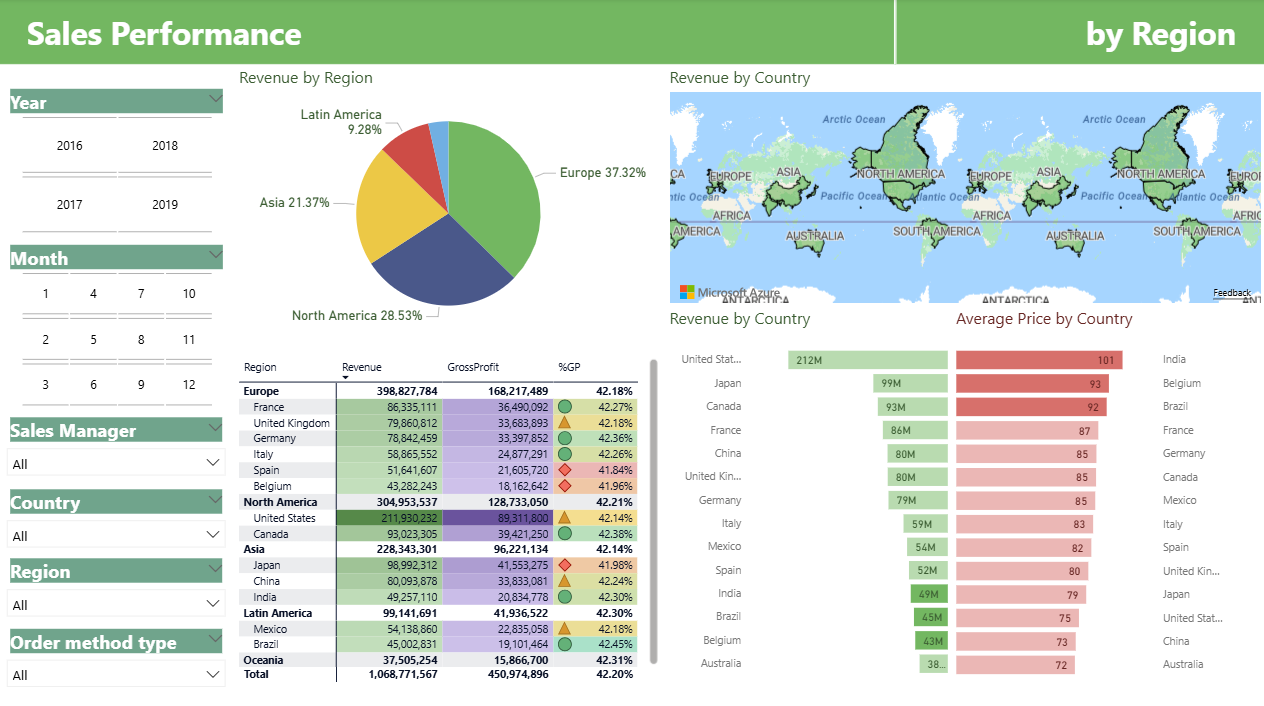This screenshot has height=706, width=1264.
Task: Select the North America row in the table
Action: [280, 502]
